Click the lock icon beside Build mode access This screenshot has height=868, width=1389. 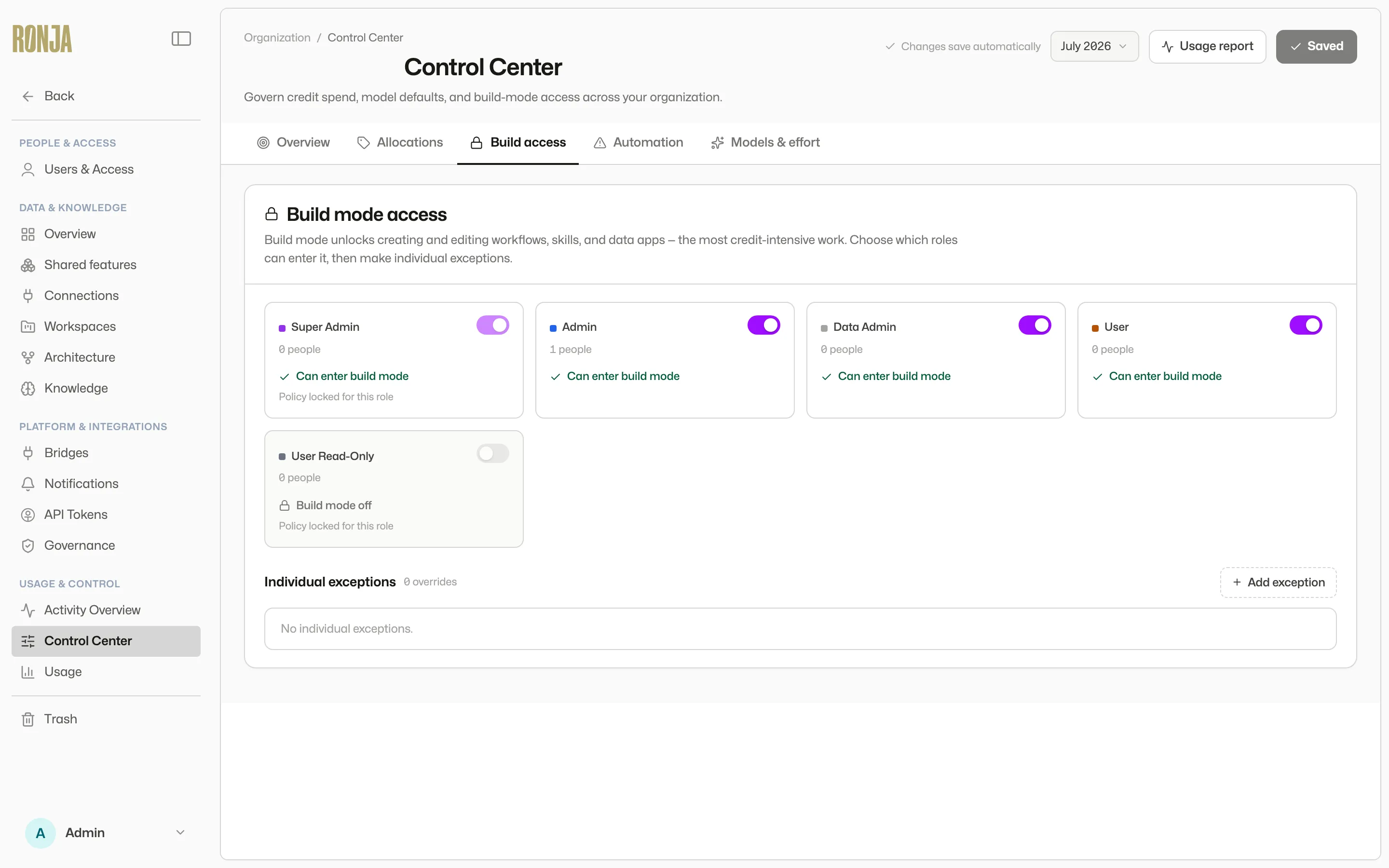pos(272,214)
